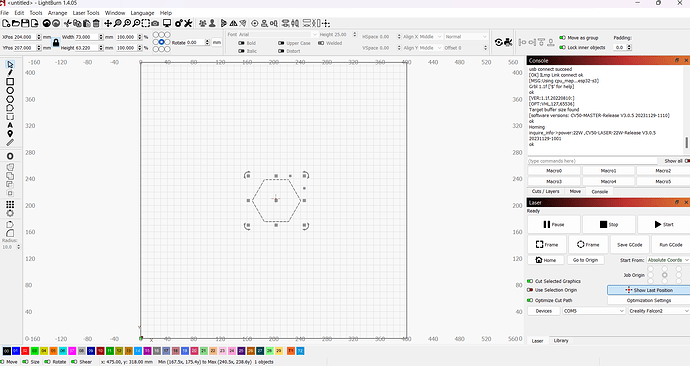Image resolution: width=690 pixels, height=366 pixels.
Task: Select the Measure ruler tool
Action: tap(10, 143)
